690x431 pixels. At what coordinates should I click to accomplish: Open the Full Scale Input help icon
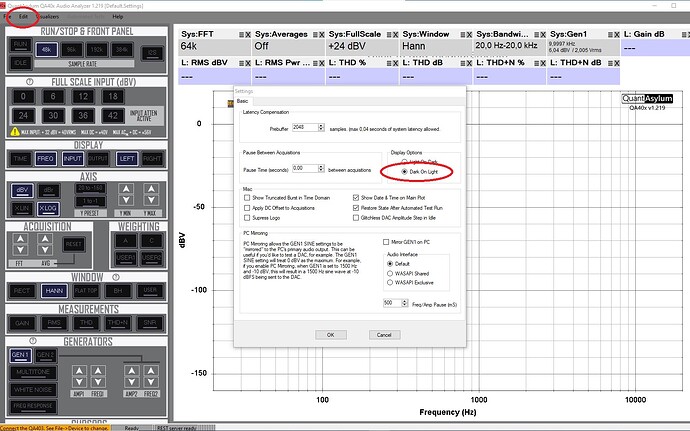point(29,82)
